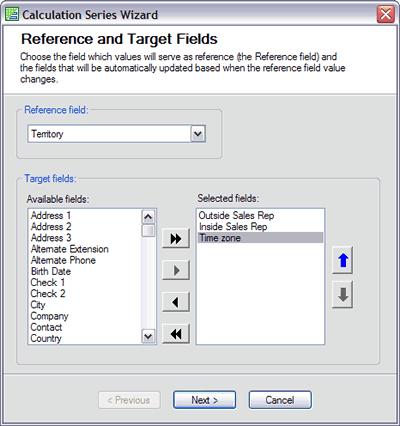The width and height of the screenshot is (400, 426).
Task: Add highlighted field using single right arrow
Action: point(176,270)
